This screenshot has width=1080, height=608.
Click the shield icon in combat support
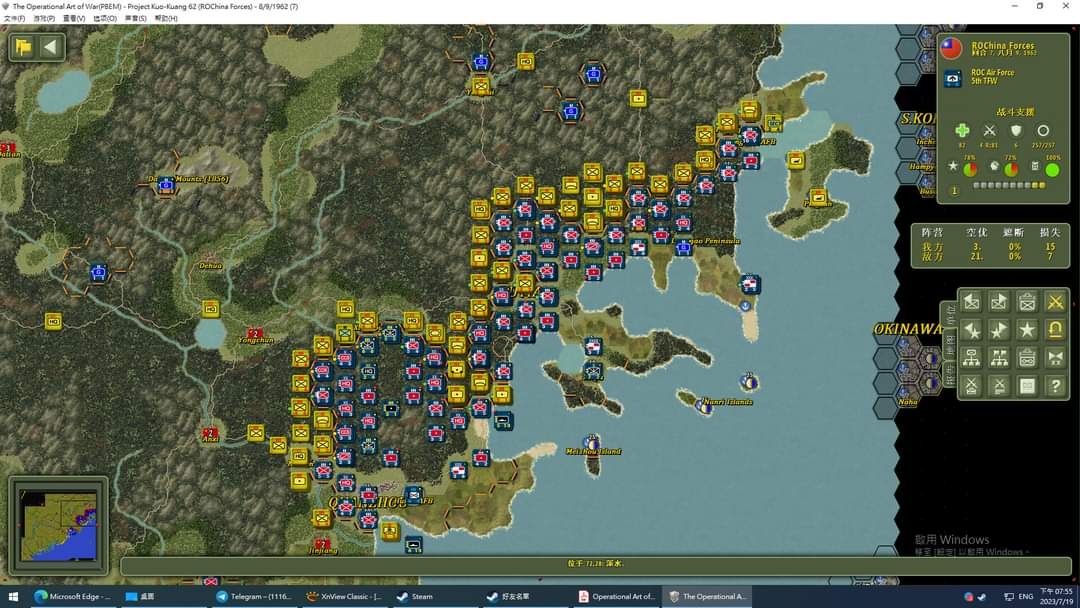[x=1016, y=131]
